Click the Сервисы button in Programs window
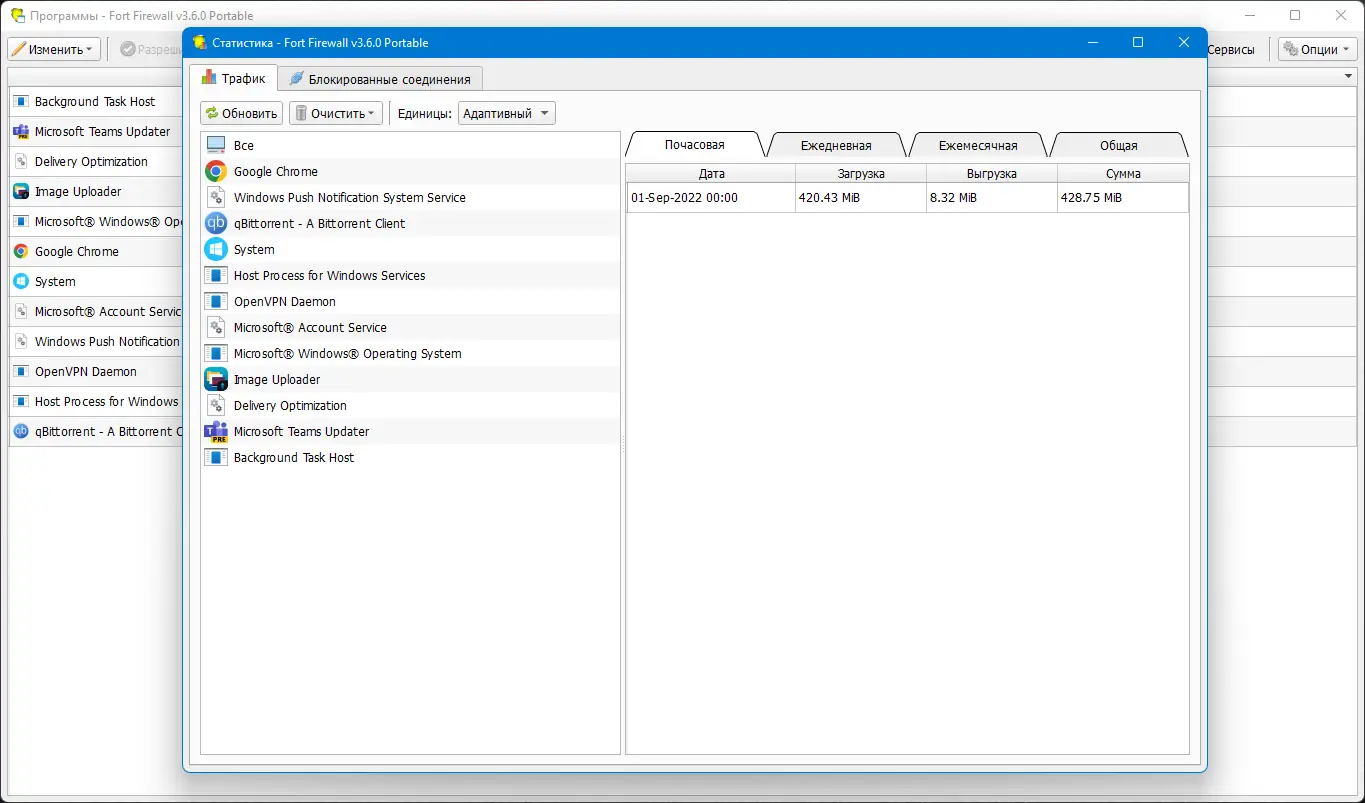The image size is (1365, 803). (1231, 49)
